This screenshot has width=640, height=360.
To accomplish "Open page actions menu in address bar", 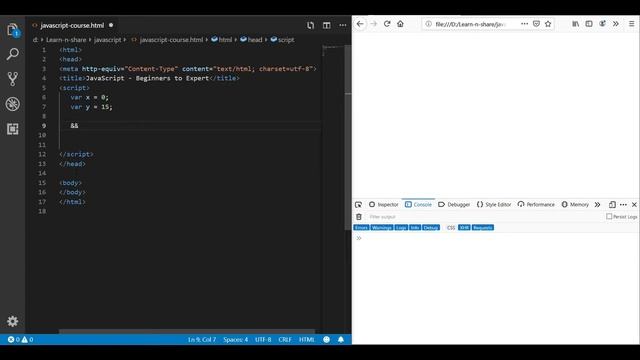I will 524,24.
